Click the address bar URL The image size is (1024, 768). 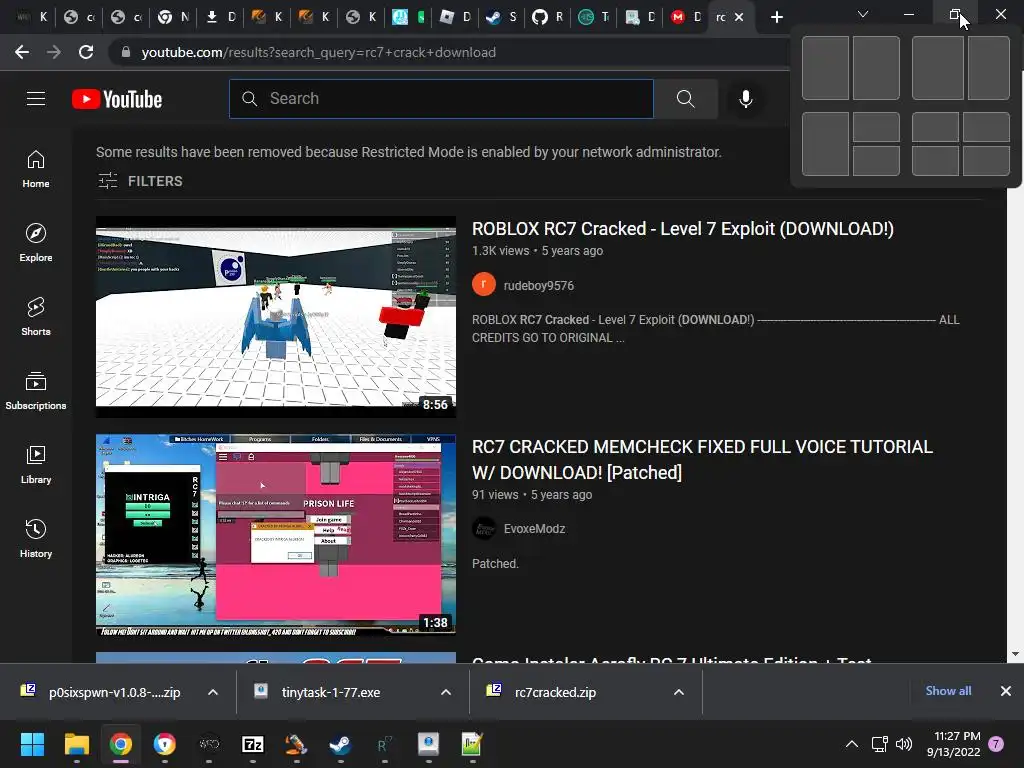tap(319, 52)
